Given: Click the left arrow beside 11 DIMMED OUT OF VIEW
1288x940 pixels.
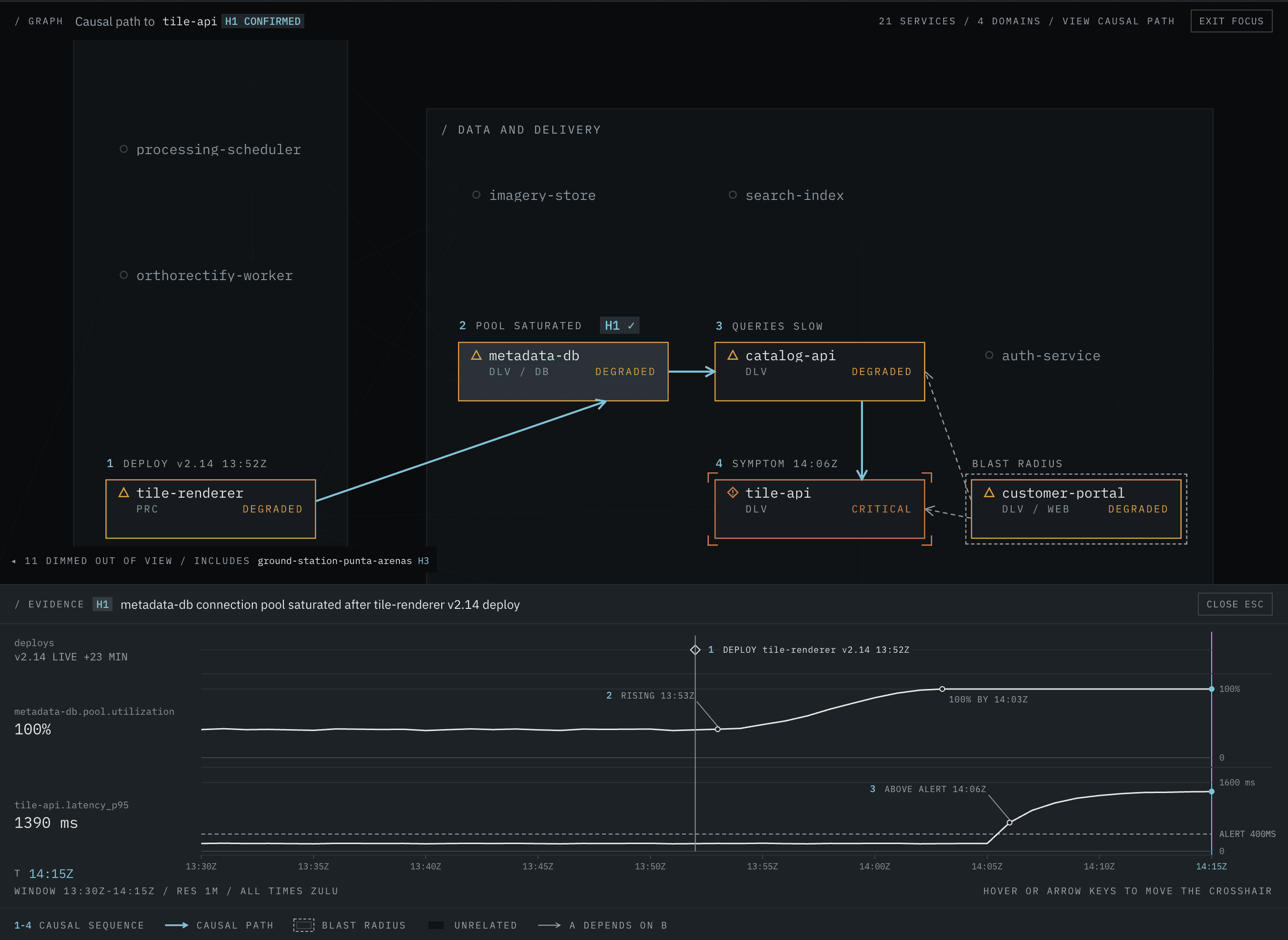Looking at the screenshot, I should (14, 561).
